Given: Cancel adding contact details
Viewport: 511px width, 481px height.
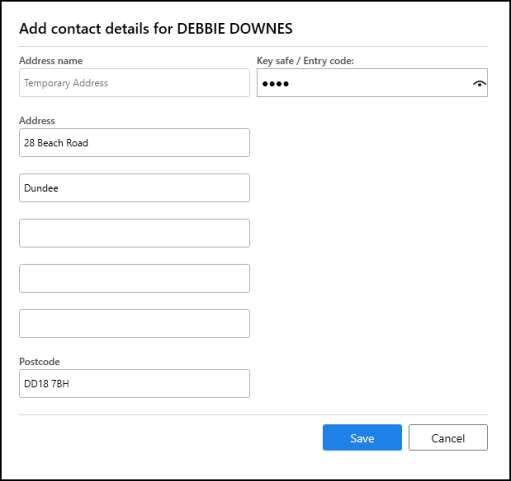Looking at the screenshot, I should pyautogui.click(x=448, y=438).
